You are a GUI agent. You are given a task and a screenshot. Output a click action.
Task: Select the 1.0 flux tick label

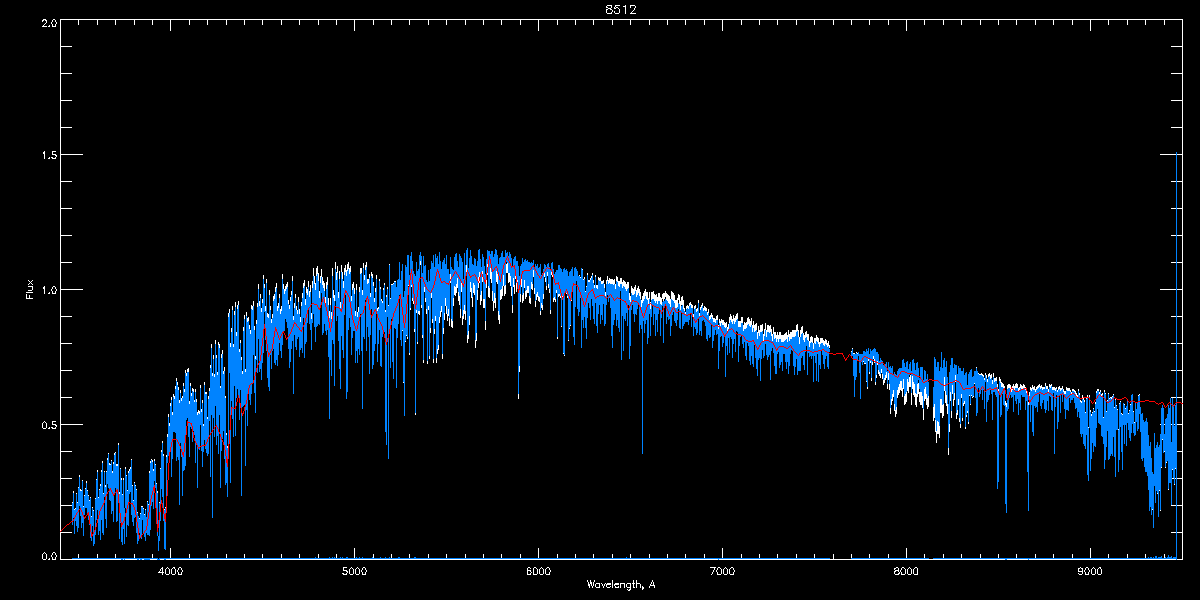point(48,290)
